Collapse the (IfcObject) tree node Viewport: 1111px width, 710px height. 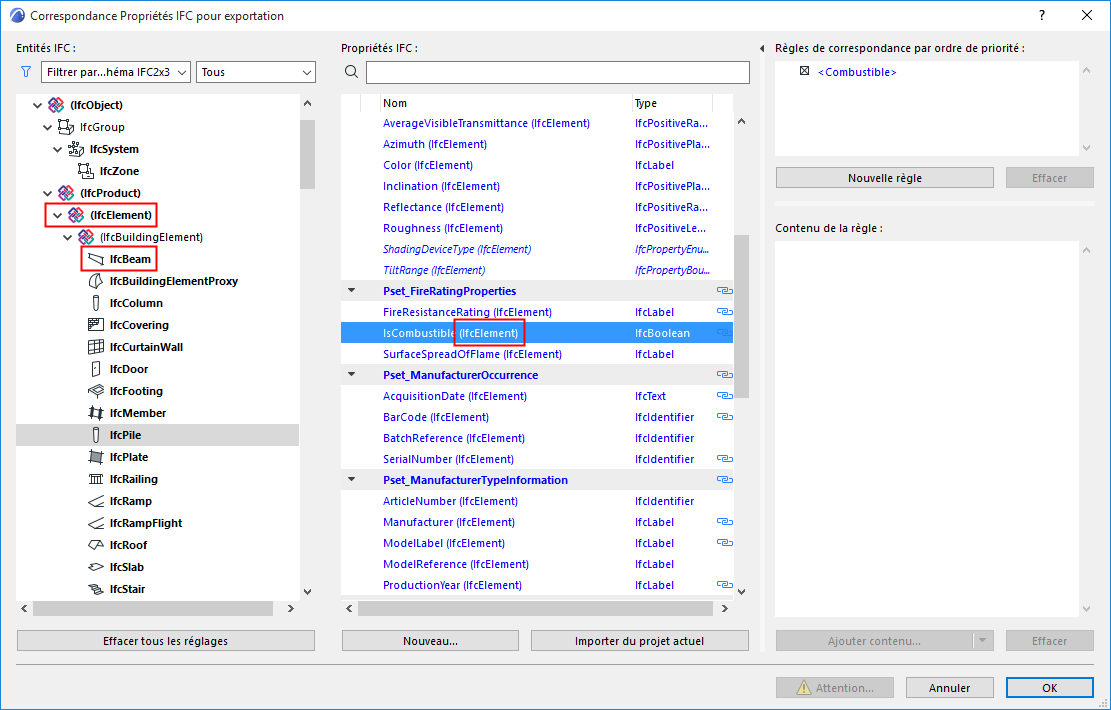[38, 105]
